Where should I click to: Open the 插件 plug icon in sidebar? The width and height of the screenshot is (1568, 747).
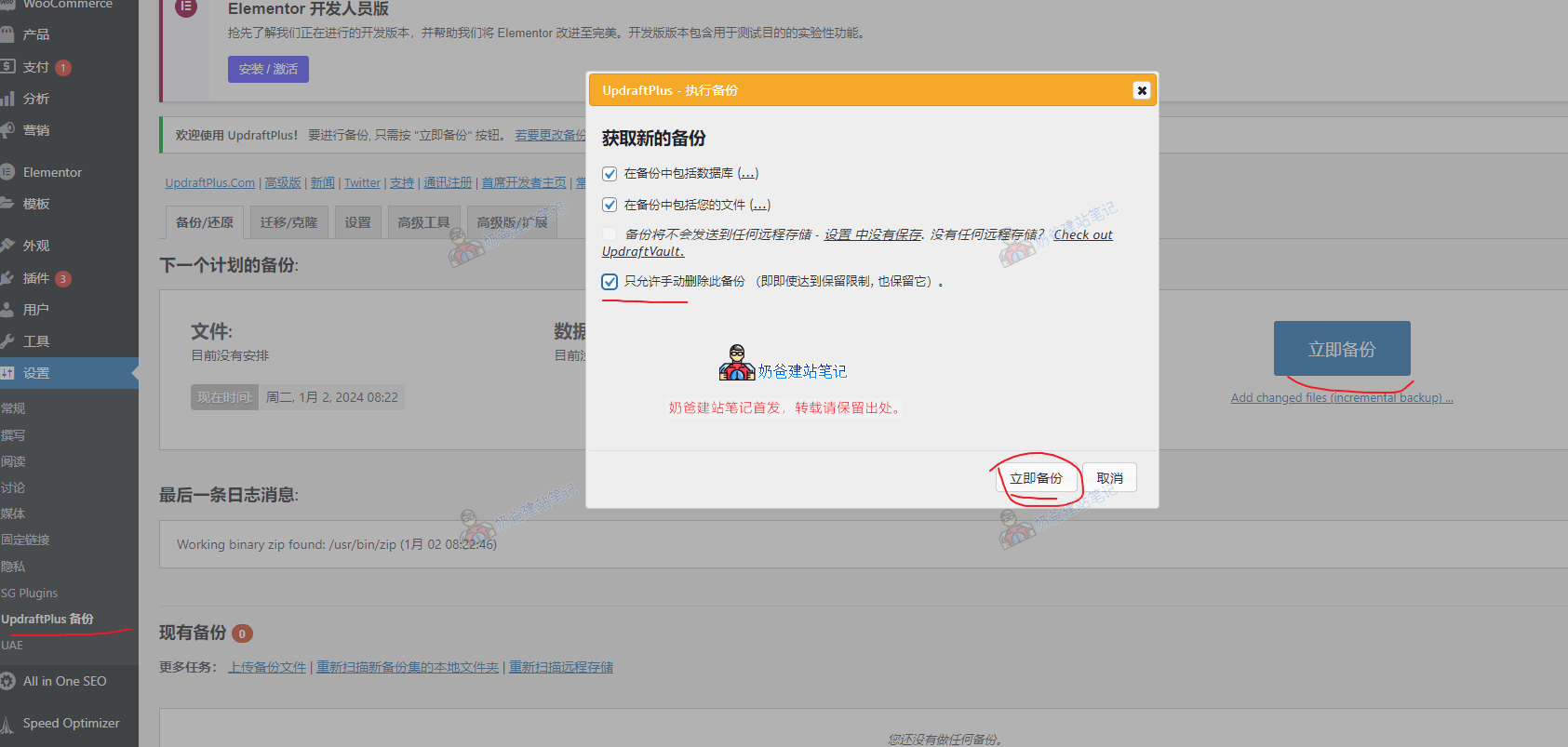(x=7, y=278)
